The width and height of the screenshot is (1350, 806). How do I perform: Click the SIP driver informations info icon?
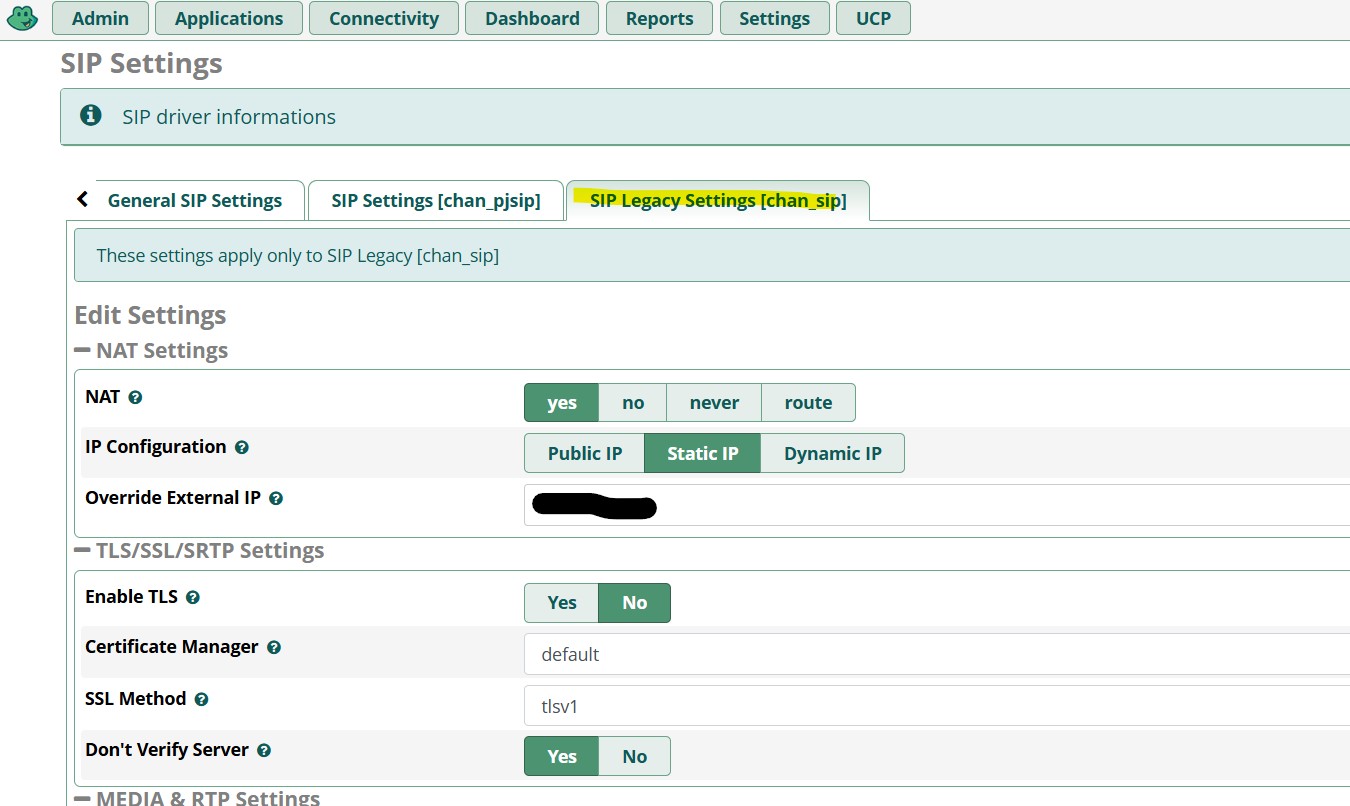[91, 116]
